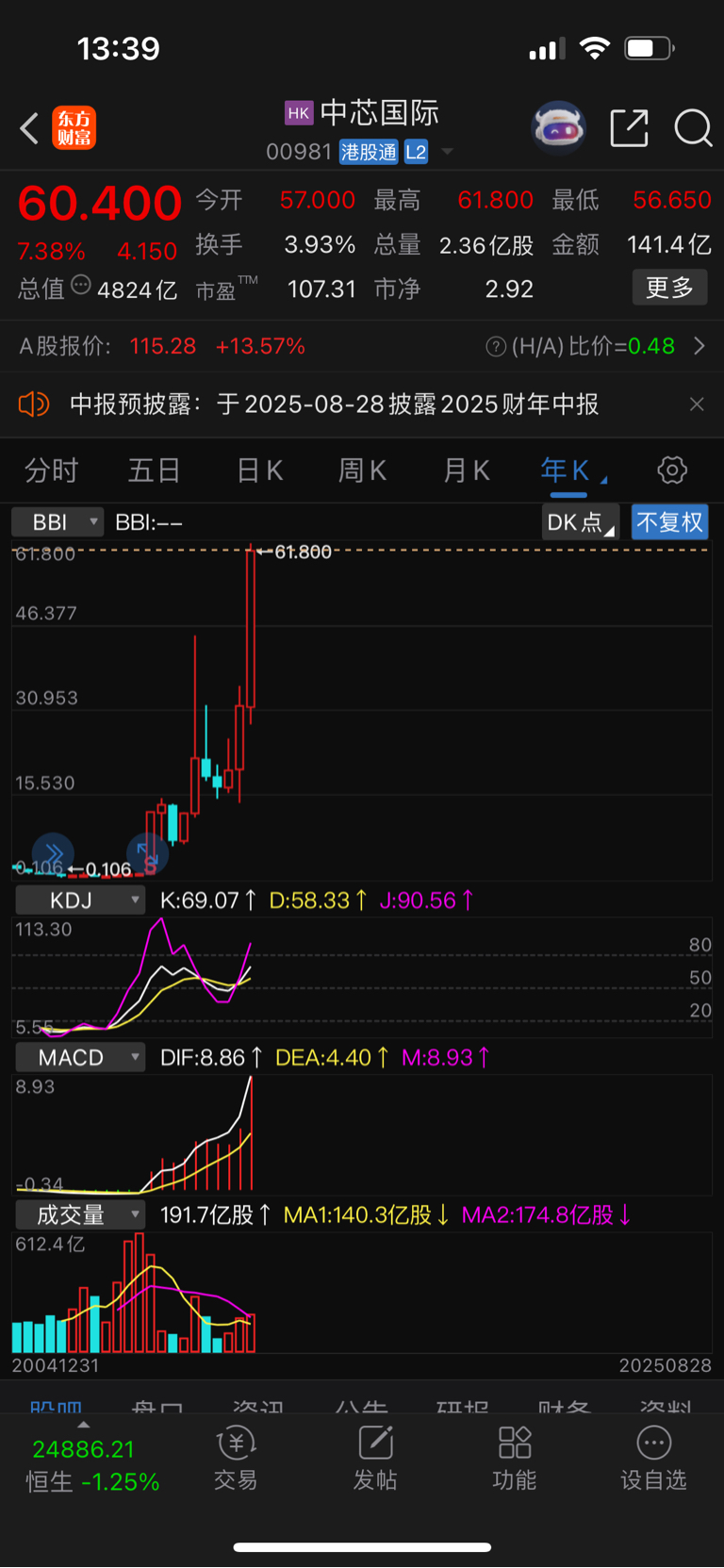Switch to 日K chart tab
Screen dimensions: 724x1568
(259, 470)
